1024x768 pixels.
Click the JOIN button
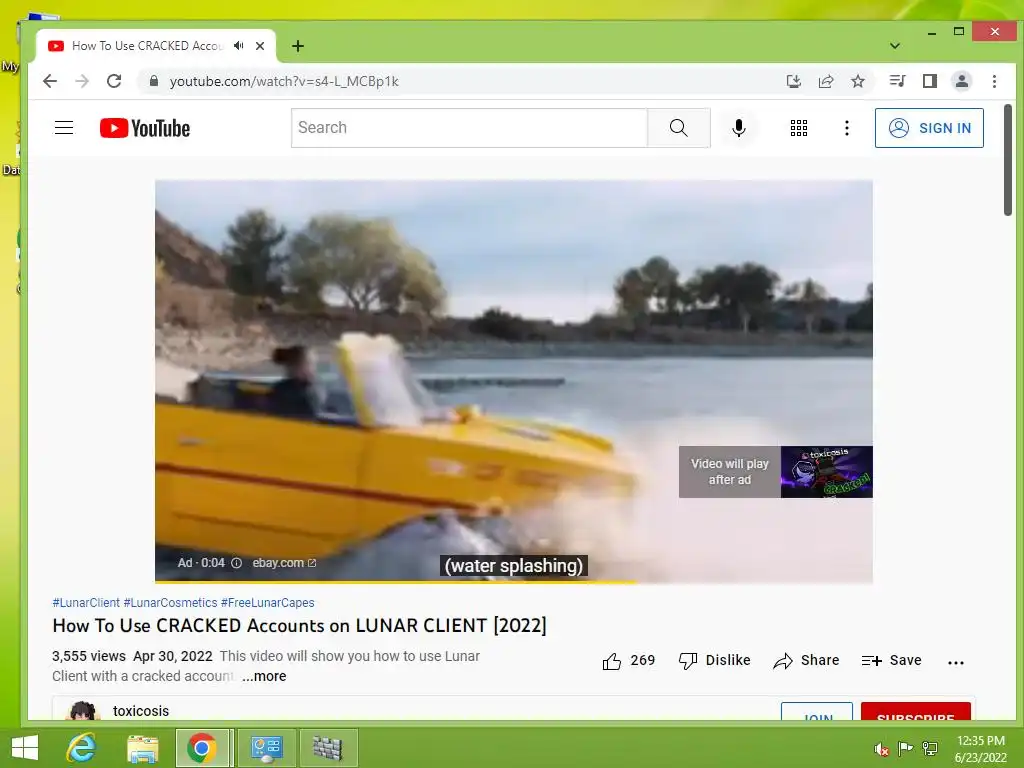click(817, 712)
